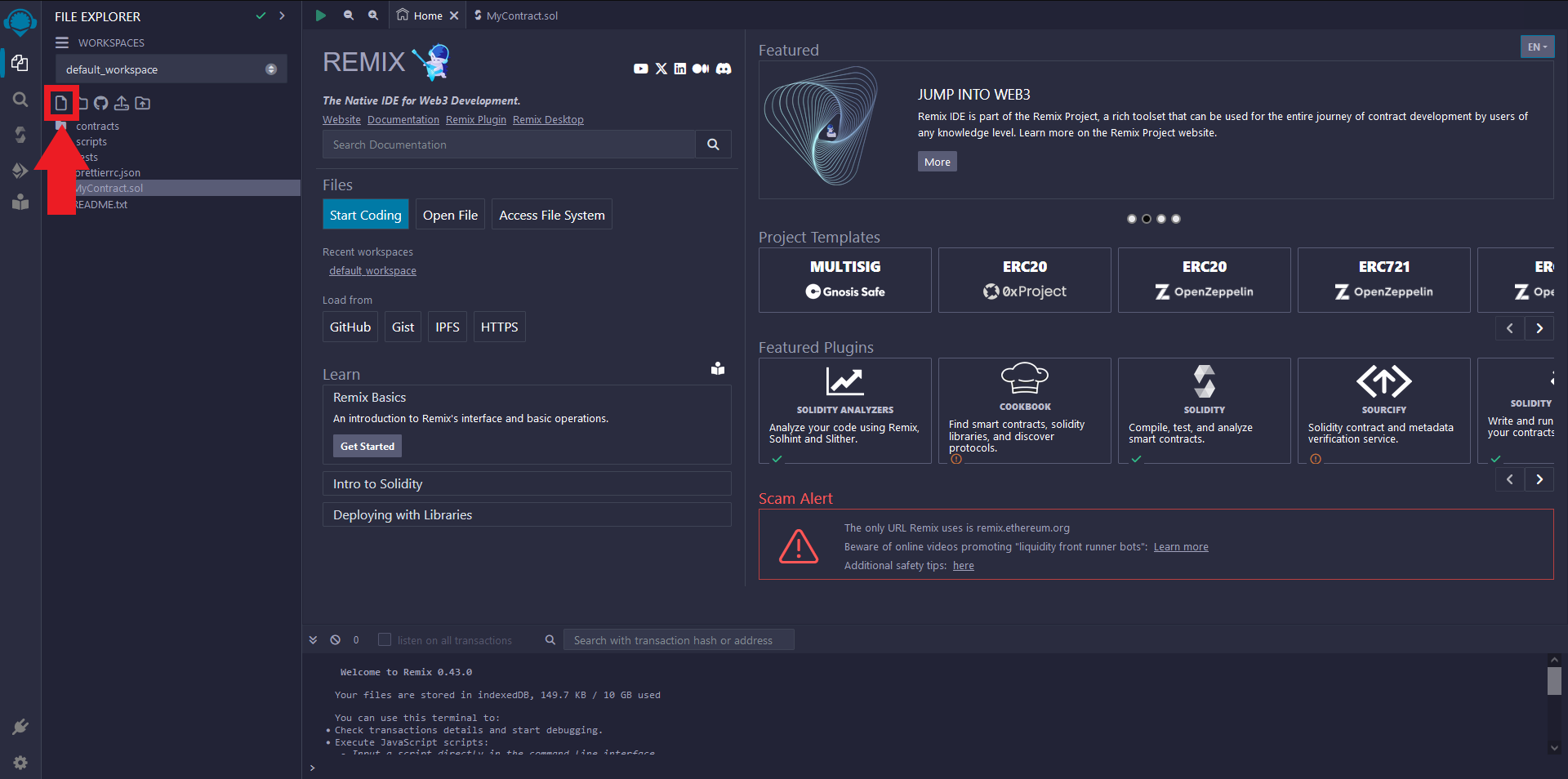Open Remix's Discord social icon
This screenshot has height=779, width=1568.
coord(724,69)
